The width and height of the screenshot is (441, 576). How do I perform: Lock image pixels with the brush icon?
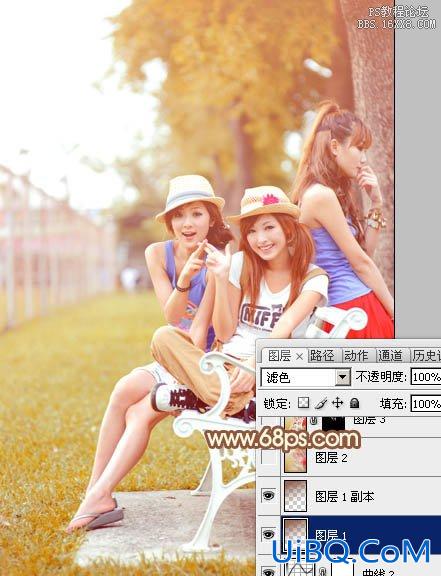pos(321,403)
